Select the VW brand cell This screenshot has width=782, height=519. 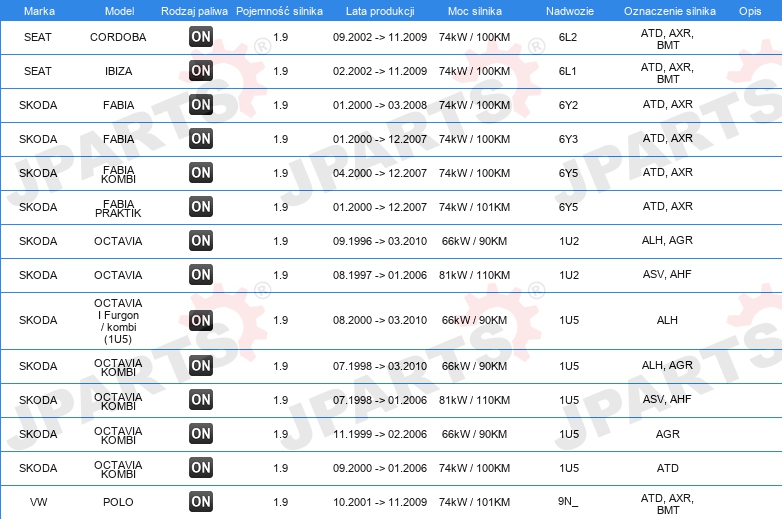[38, 502]
